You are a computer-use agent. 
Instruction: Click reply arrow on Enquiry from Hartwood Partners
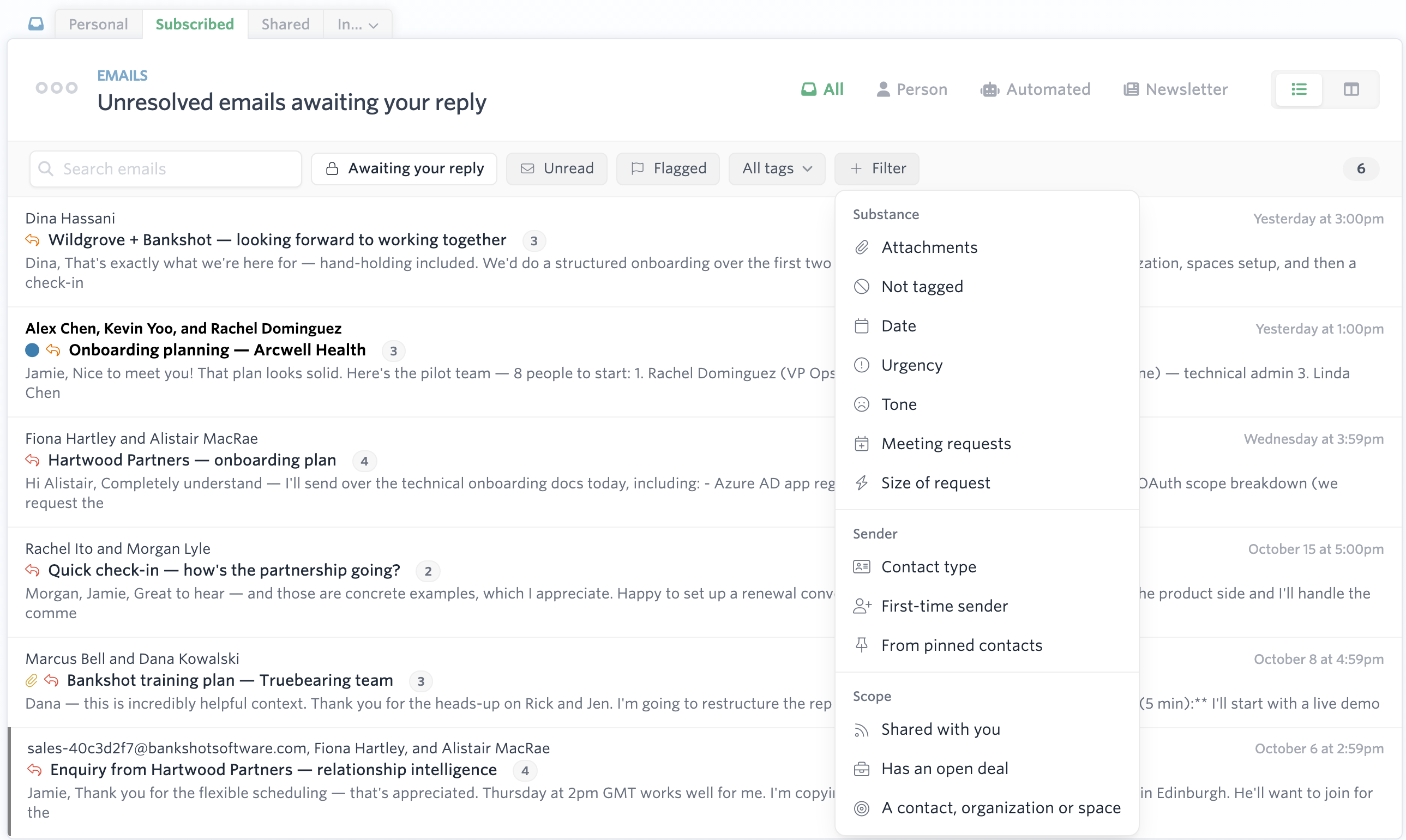click(x=34, y=770)
